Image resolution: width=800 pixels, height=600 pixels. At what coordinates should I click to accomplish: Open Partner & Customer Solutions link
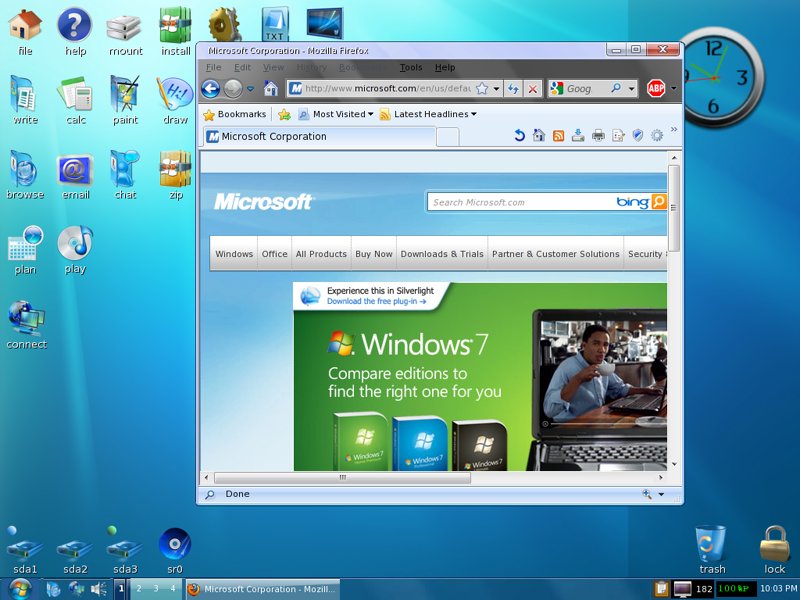(x=556, y=254)
